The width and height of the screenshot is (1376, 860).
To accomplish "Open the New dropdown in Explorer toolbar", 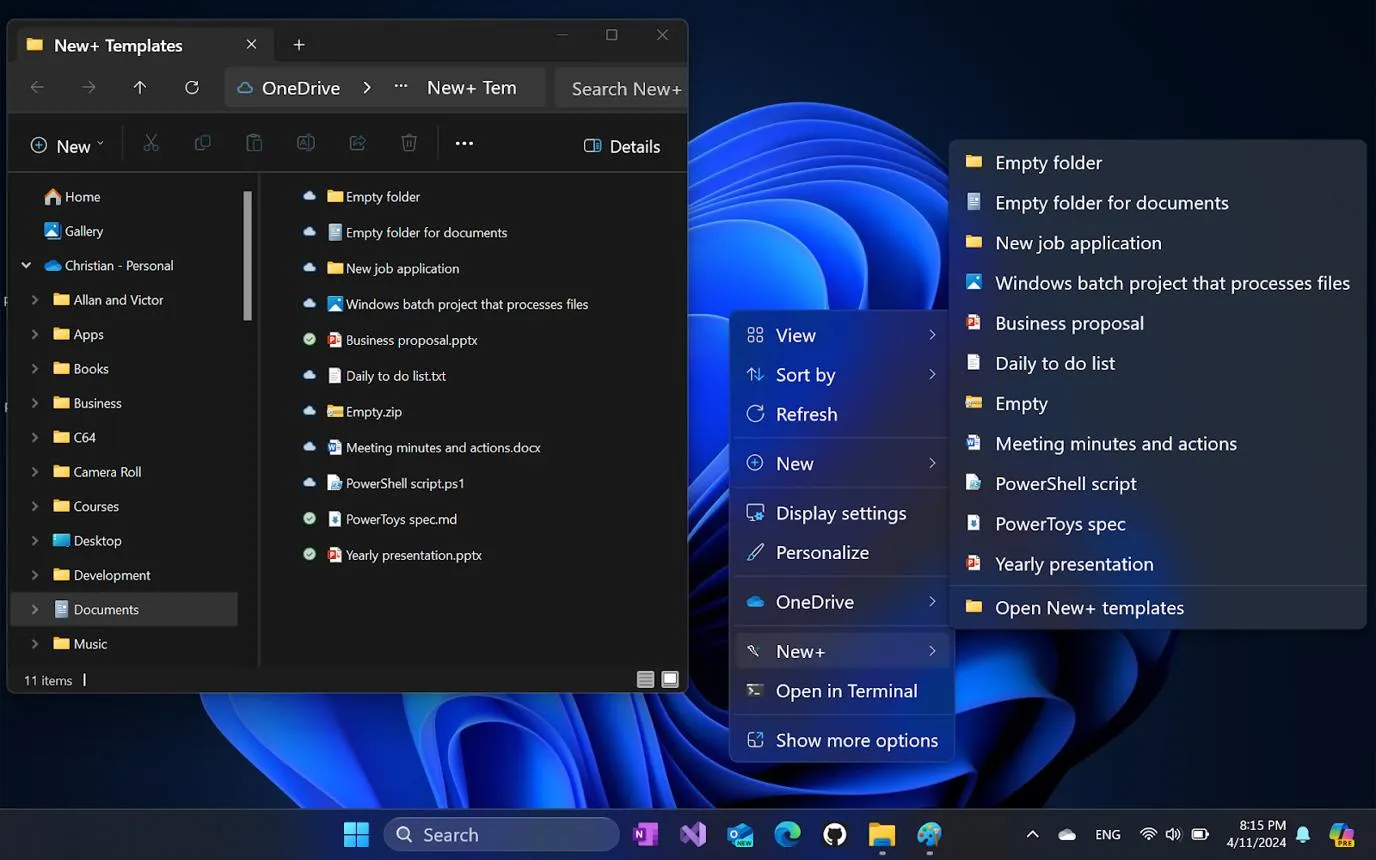I will point(67,146).
